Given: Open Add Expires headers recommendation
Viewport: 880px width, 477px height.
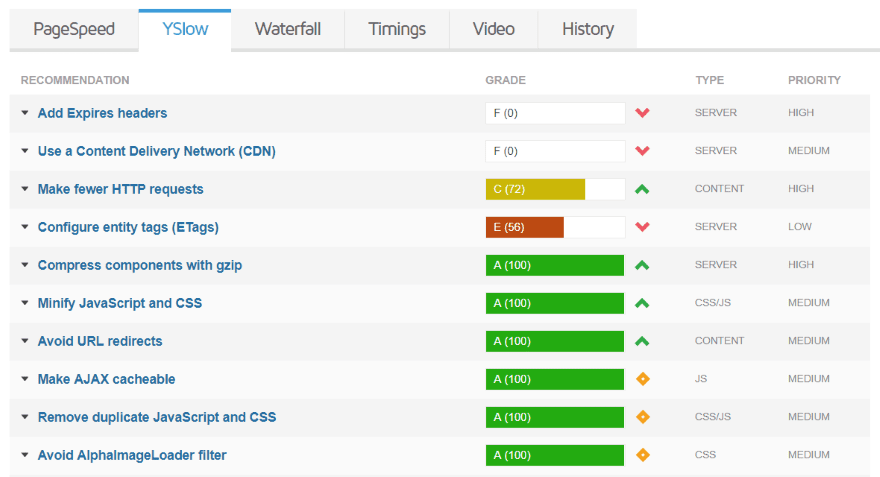Looking at the screenshot, I should (102, 113).
